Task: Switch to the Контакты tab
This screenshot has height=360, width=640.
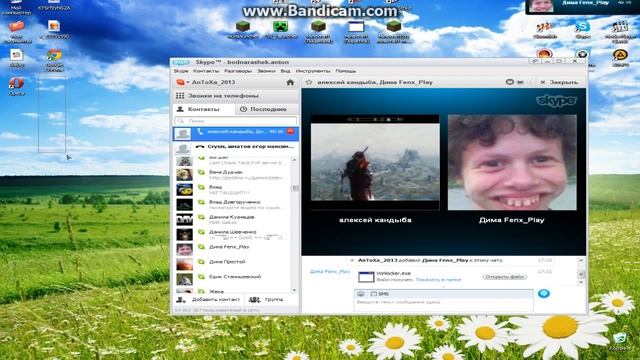Action: (x=204, y=109)
